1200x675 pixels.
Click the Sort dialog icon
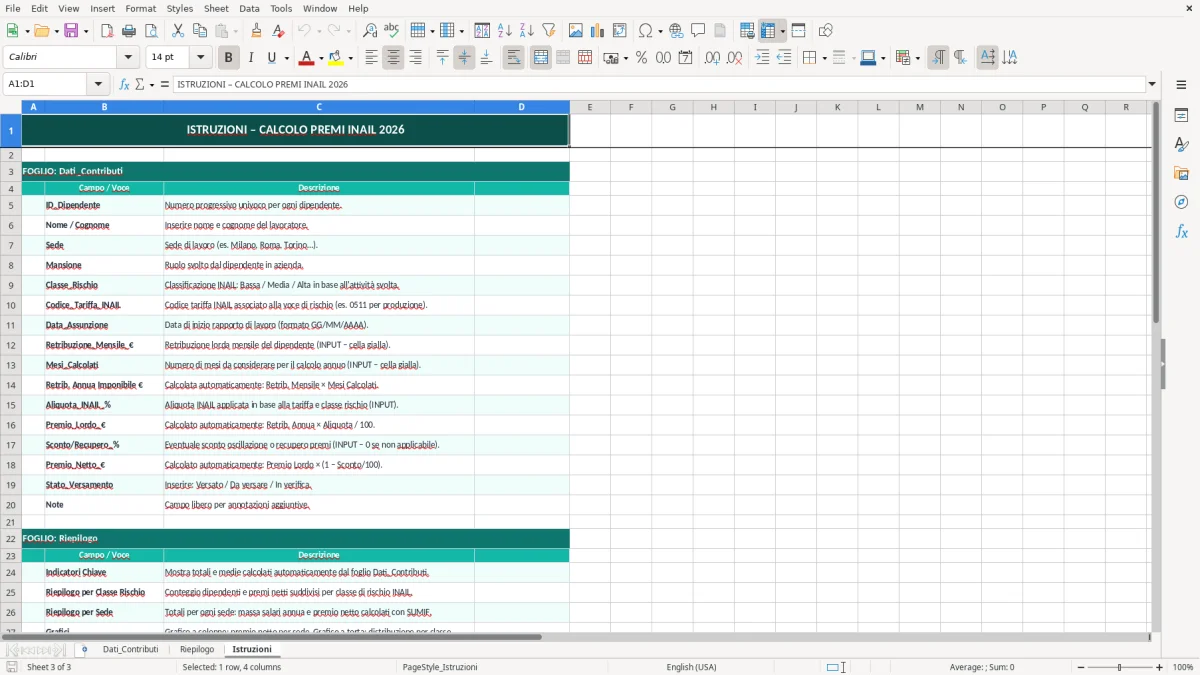point(482,31)
